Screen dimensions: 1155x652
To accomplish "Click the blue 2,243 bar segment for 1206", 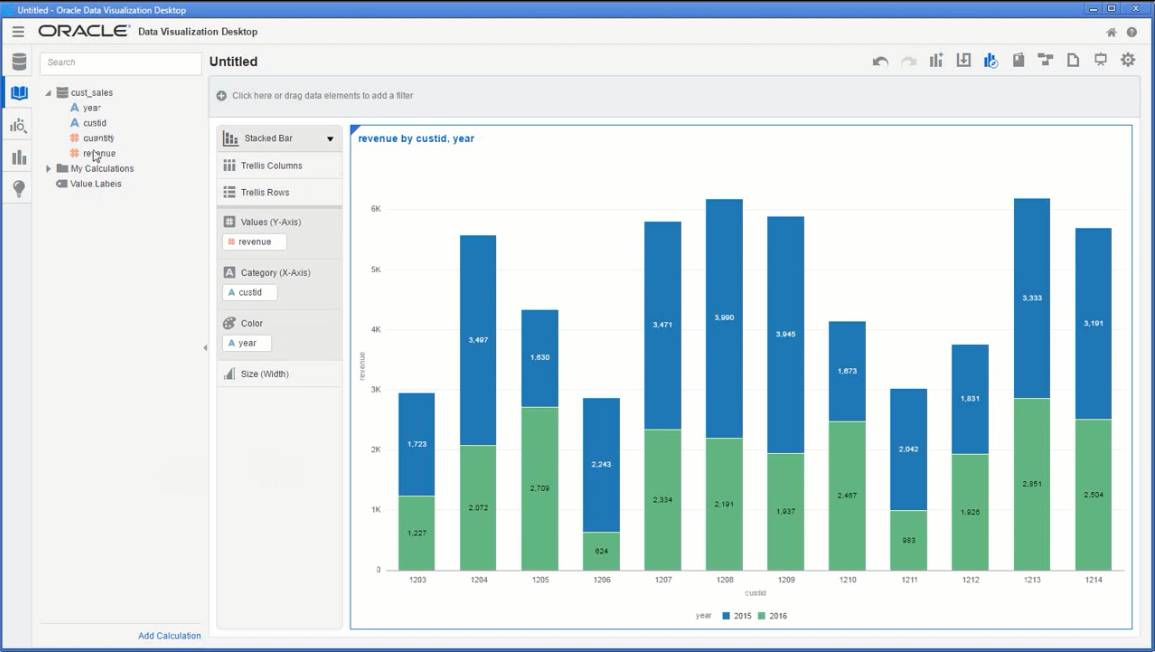I will 601,465.
